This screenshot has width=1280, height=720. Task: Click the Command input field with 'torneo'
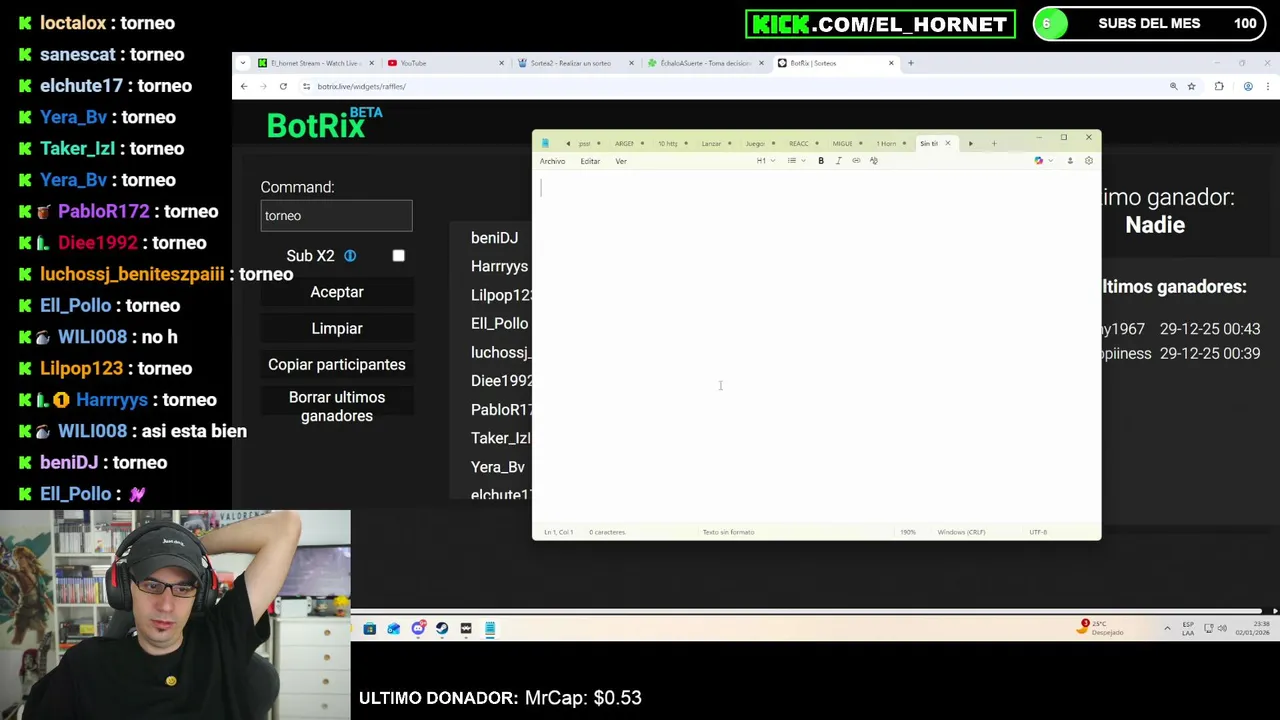[x=336, y=216]
